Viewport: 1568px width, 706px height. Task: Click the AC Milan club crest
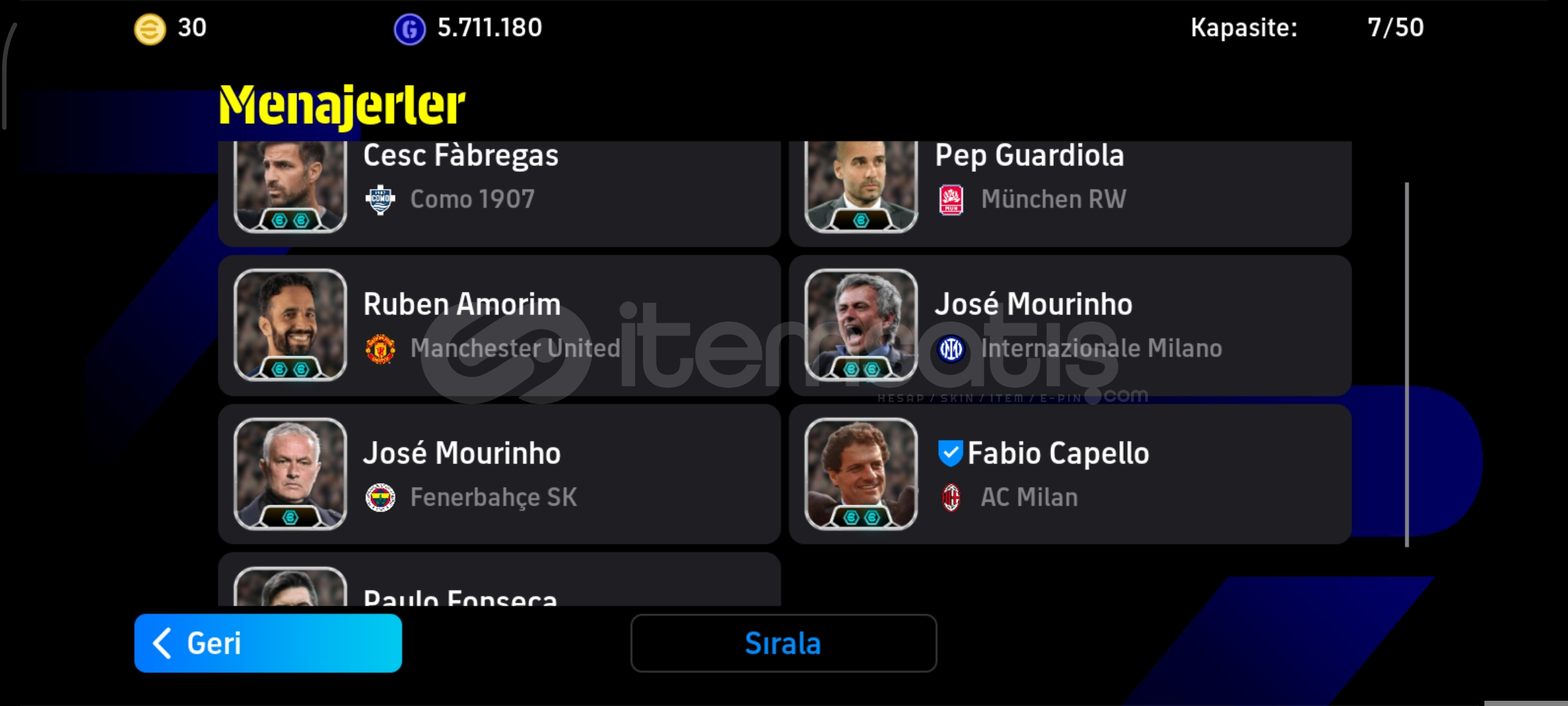coord(951,497)
